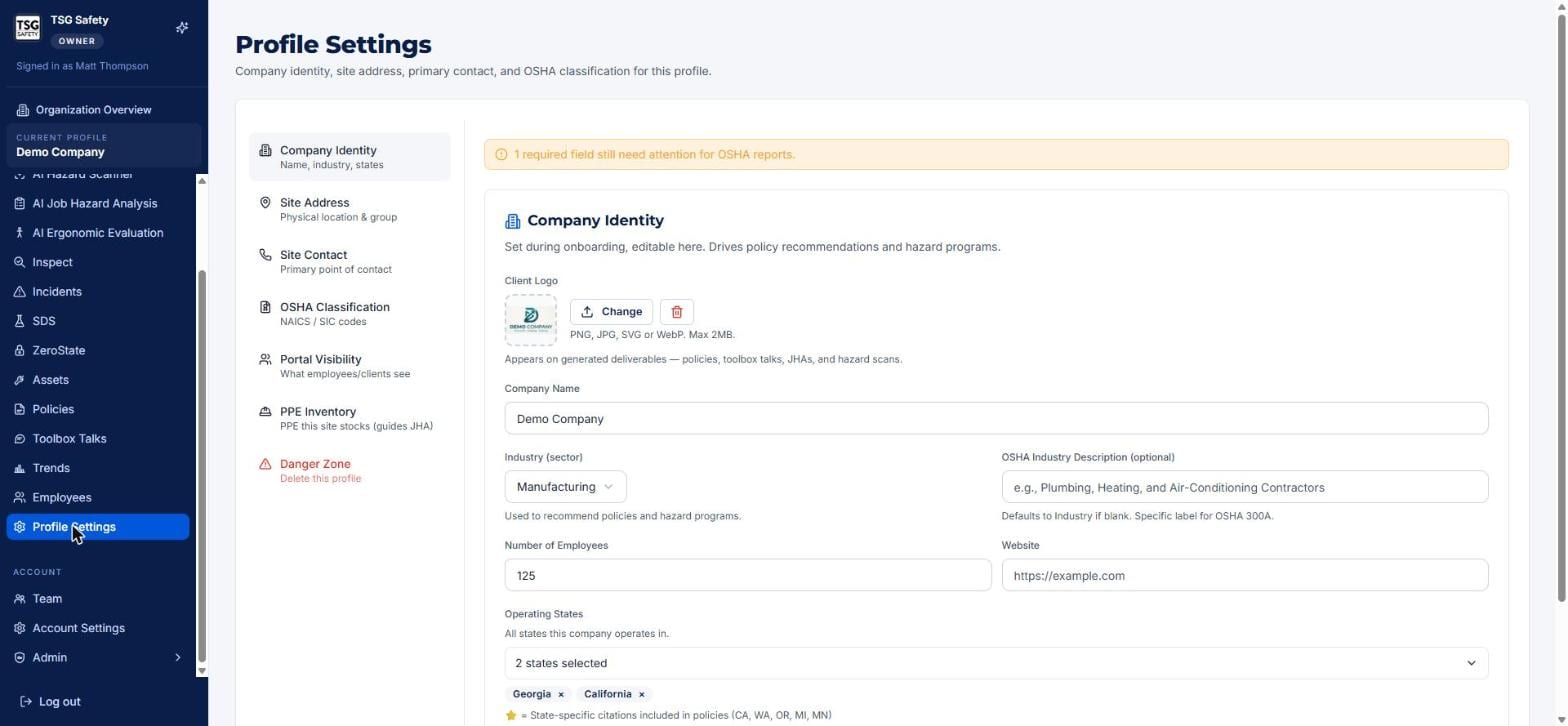Click the Company Identity heading building icon
Image resolution: width=1568 pixels, height=726 pixels.
[x=513, y=221]
